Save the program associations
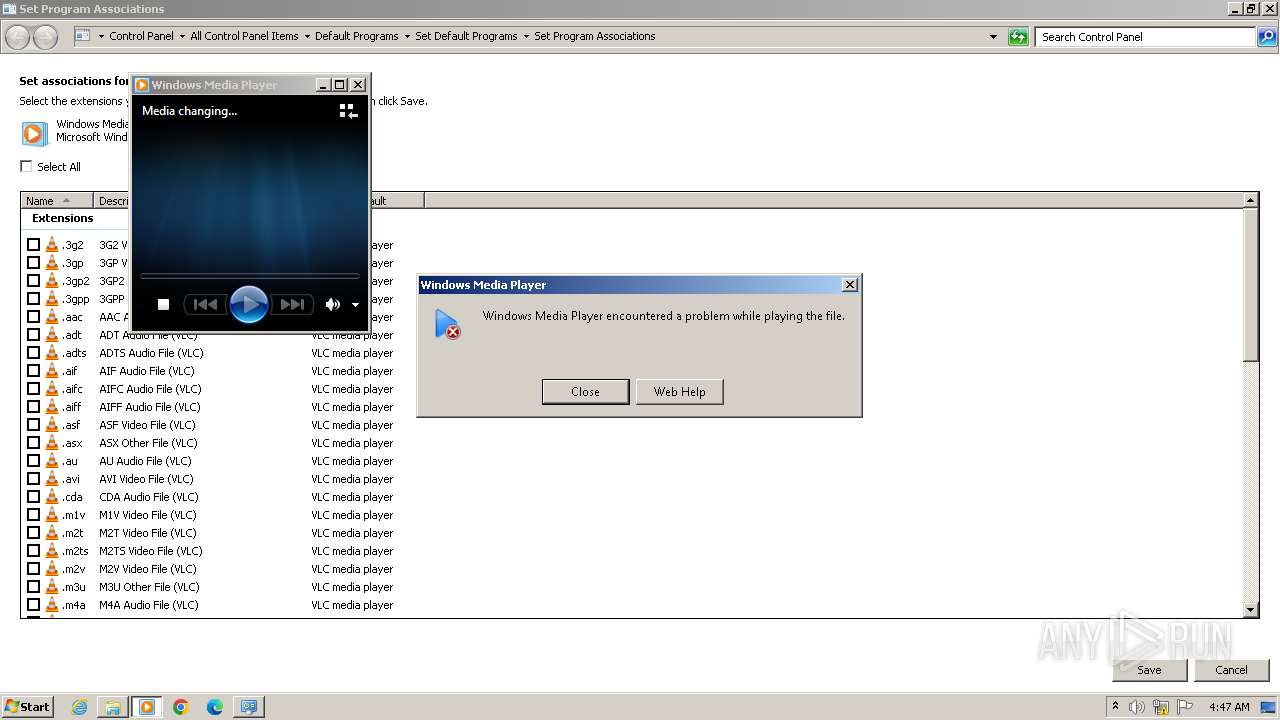The height and width of the screenshot is (720, 1280). click(x=1149, y=670)
